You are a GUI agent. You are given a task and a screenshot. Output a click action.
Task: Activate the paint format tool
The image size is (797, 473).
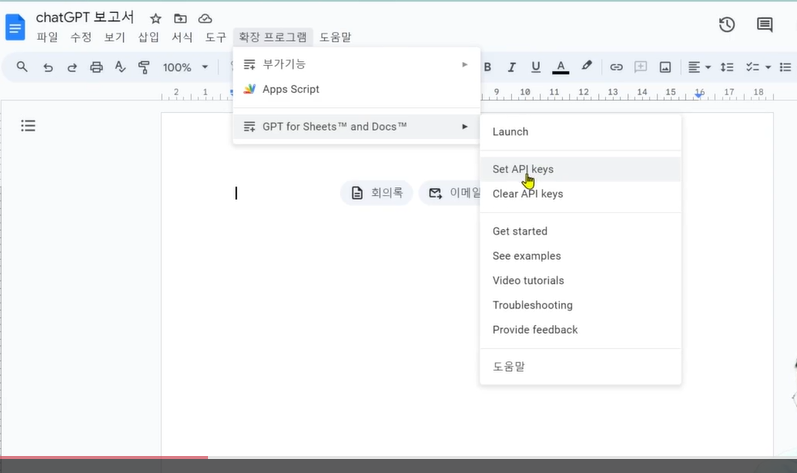tap(144, 67)
